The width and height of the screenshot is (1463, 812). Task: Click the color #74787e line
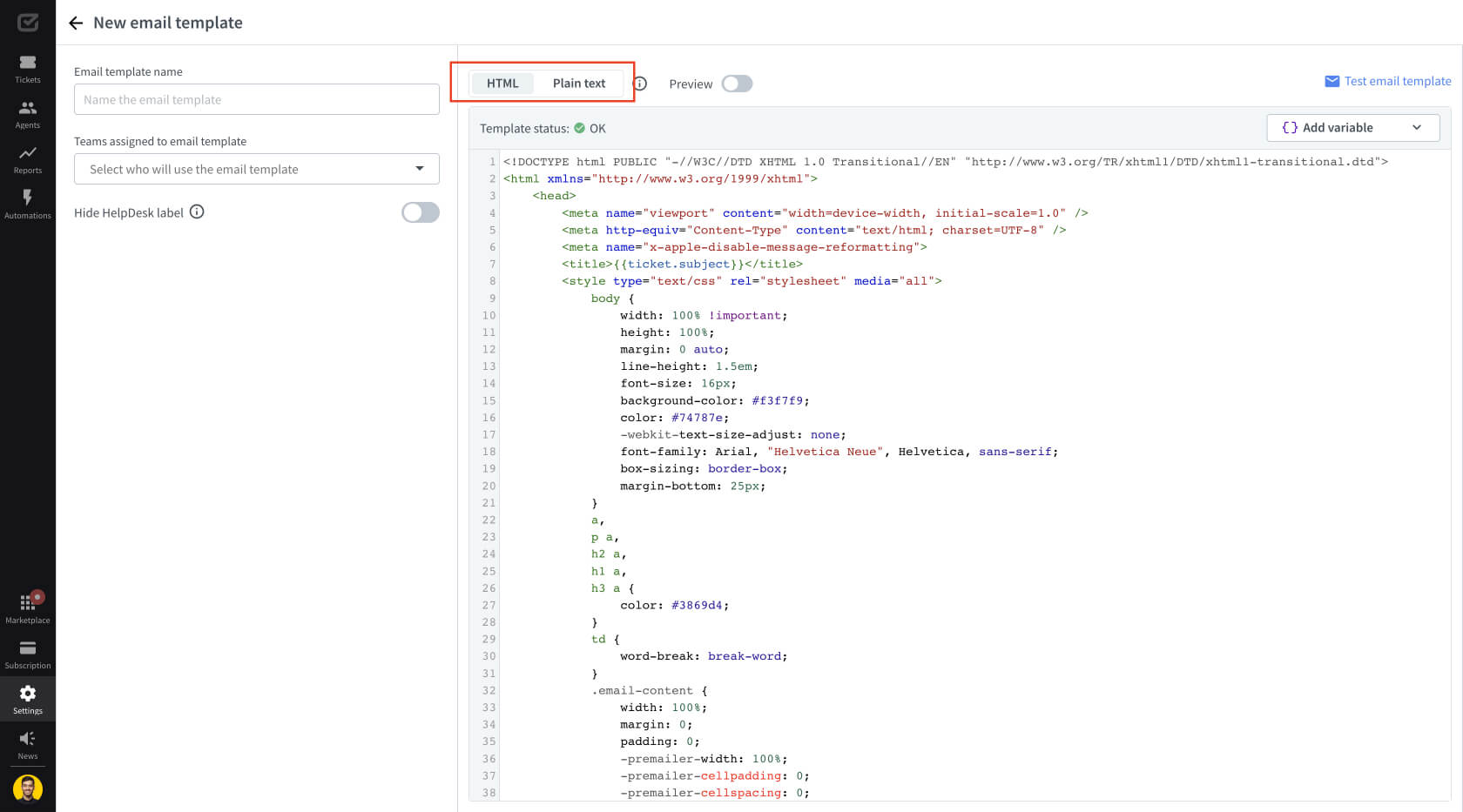(x=674, y=418)
